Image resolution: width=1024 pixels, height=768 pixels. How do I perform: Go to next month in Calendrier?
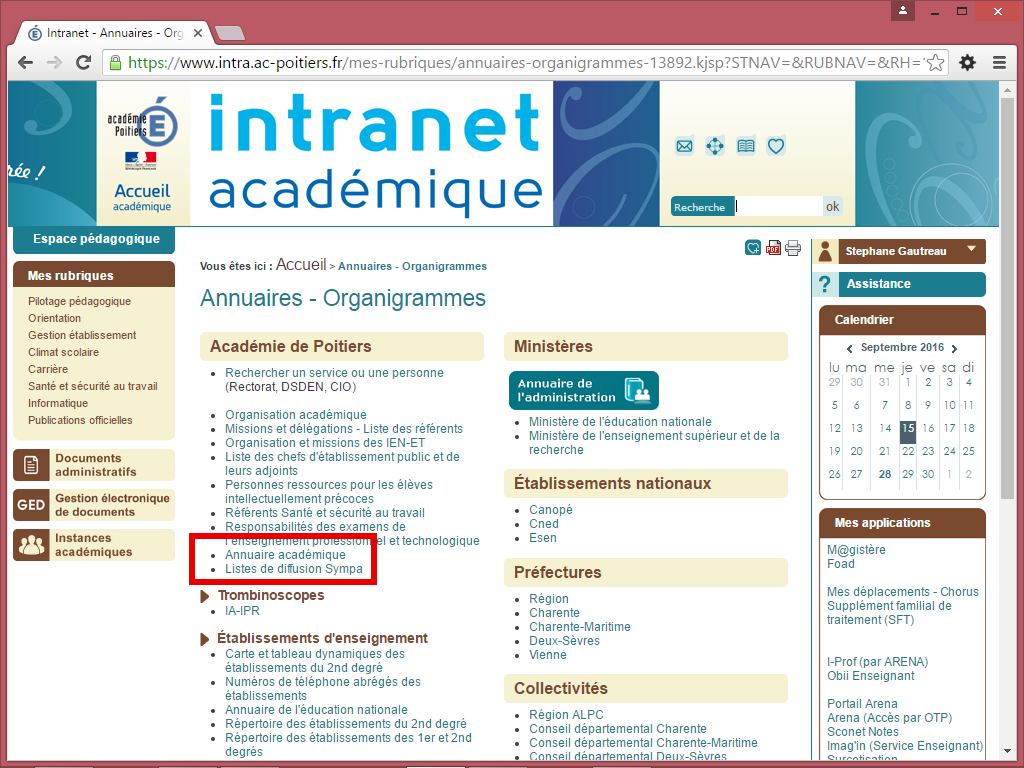pos(954,349)
